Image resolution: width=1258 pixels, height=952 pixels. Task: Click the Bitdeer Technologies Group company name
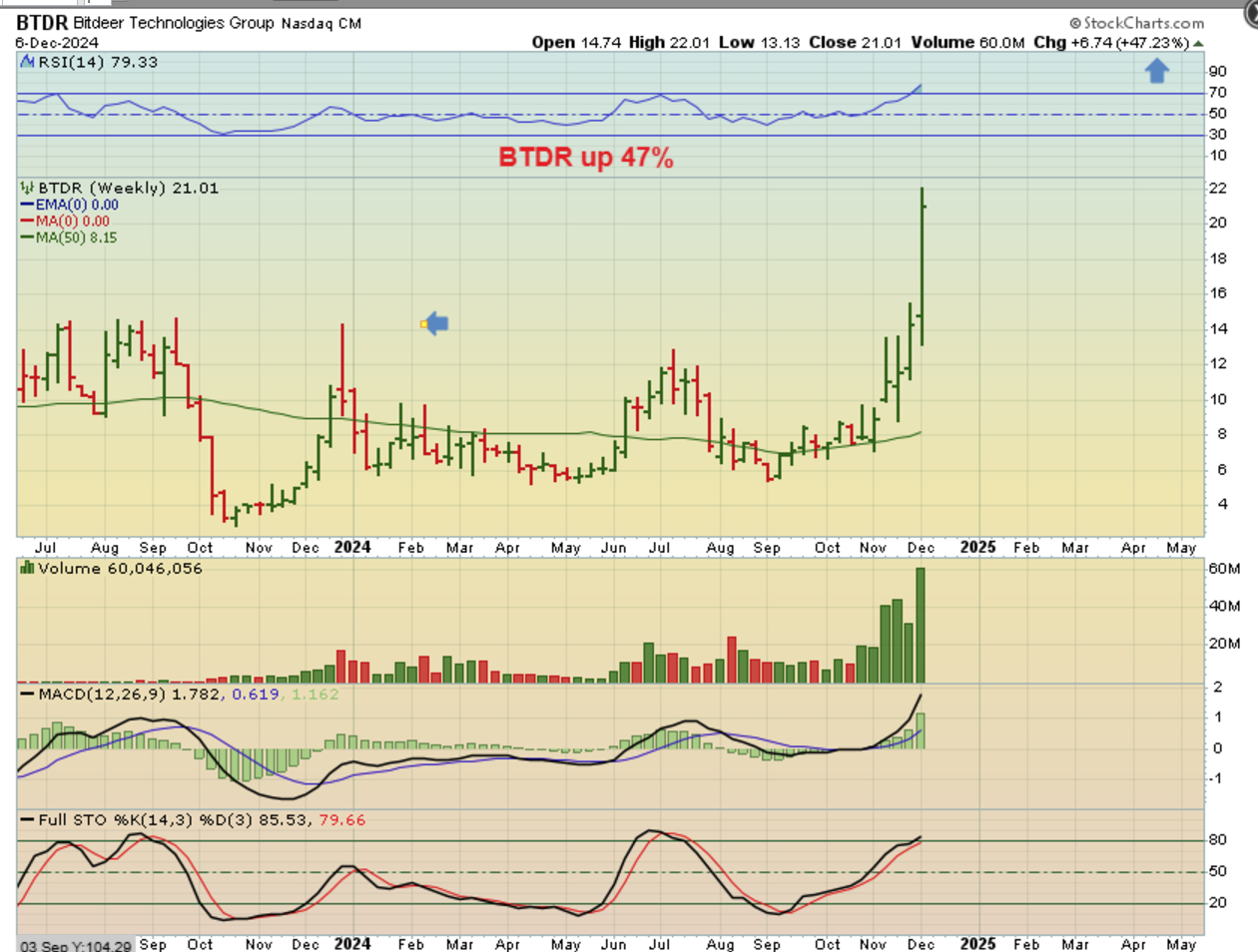click(x=174, y=23)
